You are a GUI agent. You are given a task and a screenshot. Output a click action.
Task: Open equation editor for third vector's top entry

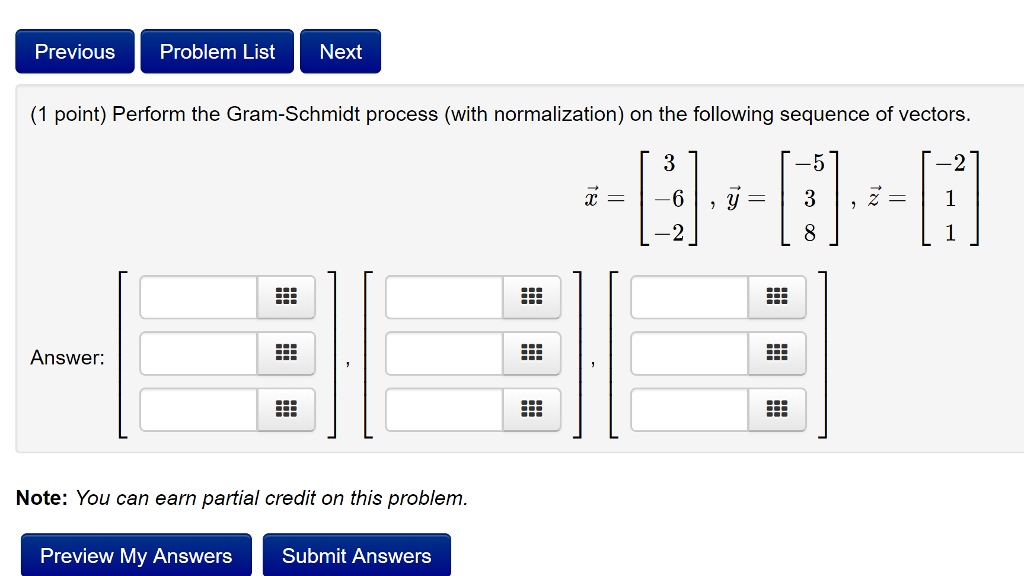click(x=778, y=297)
